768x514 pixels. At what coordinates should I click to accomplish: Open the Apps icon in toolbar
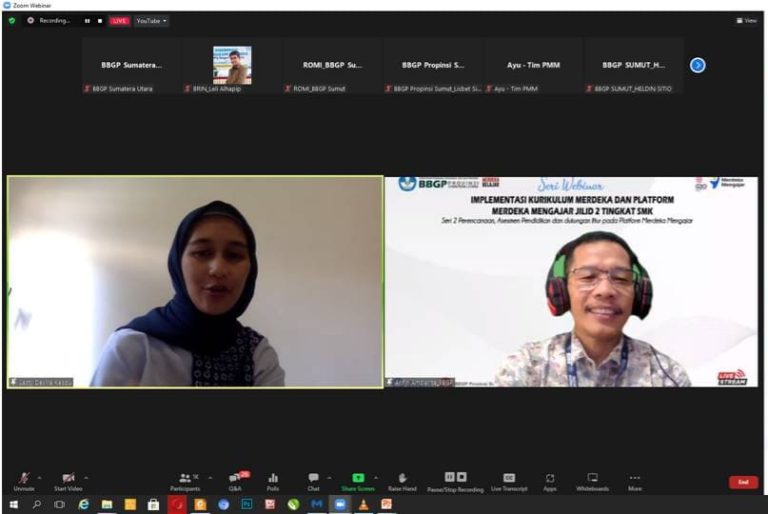point(550,482)
